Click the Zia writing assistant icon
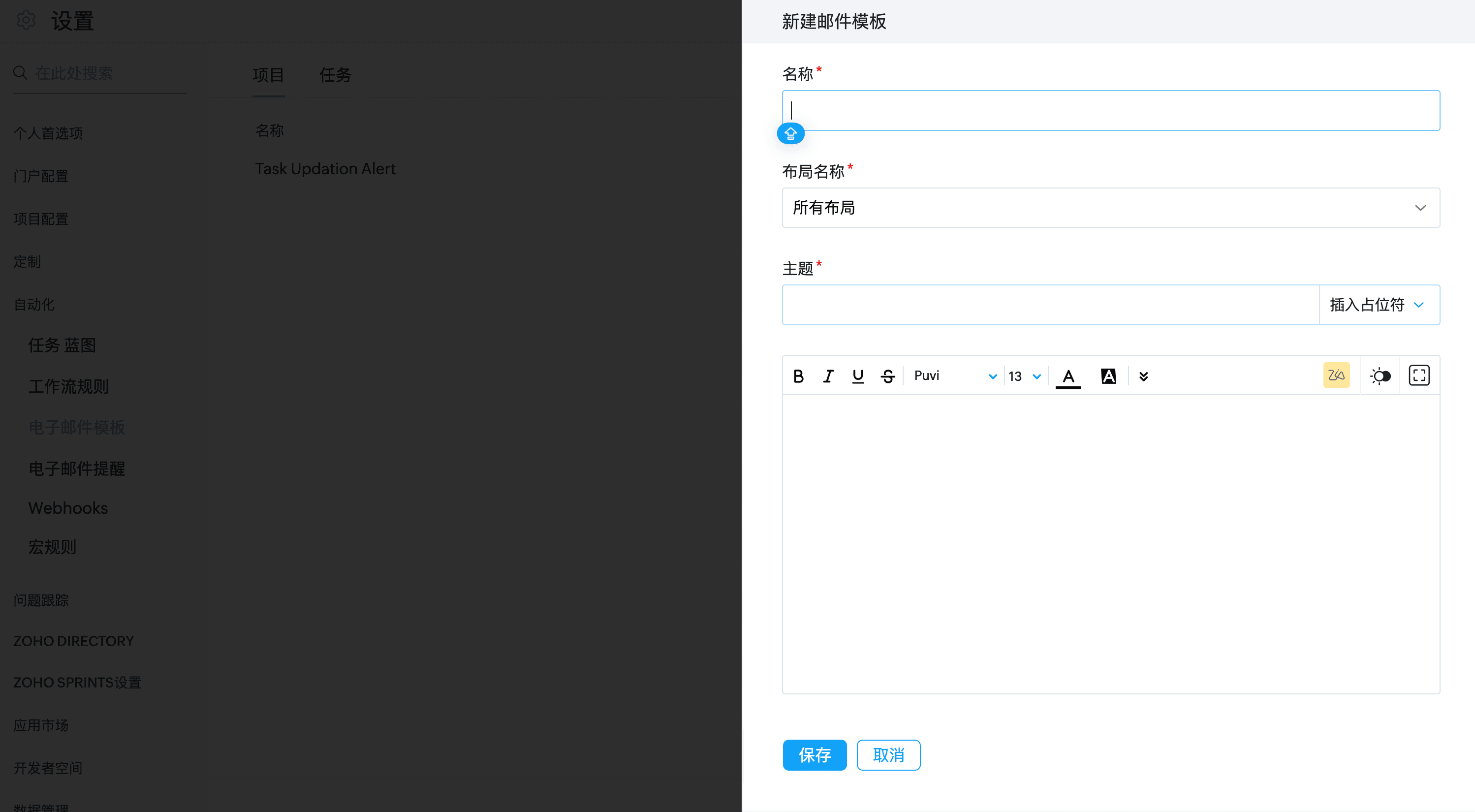 [x=1336, y=375]
